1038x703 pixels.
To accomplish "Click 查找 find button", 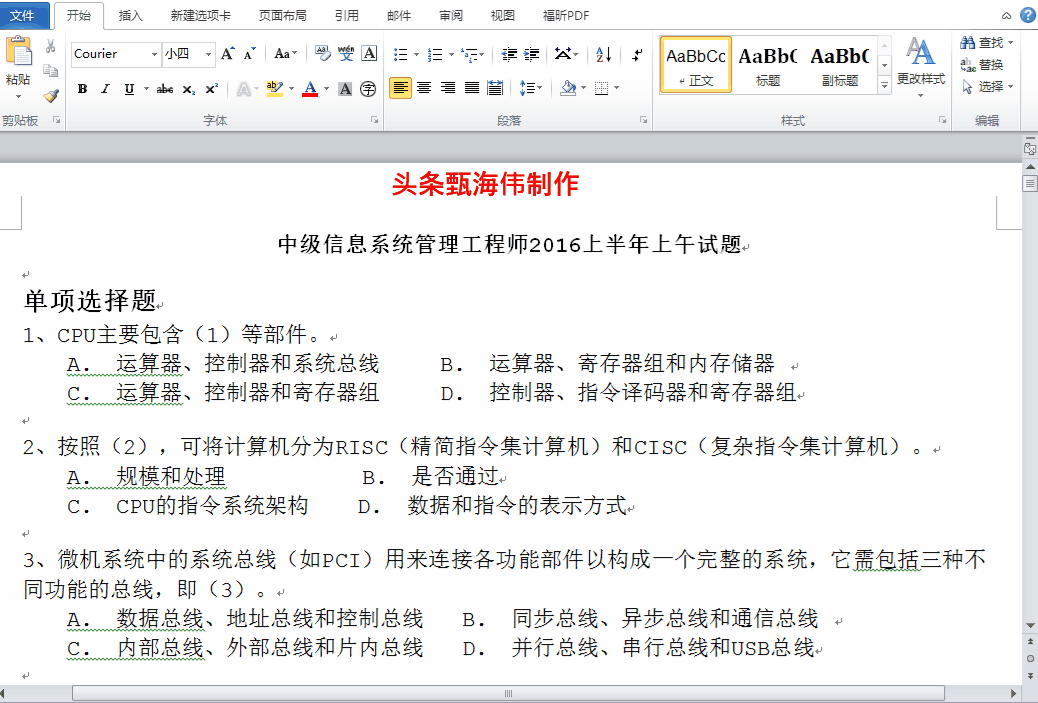I will [x=987, y=43].
